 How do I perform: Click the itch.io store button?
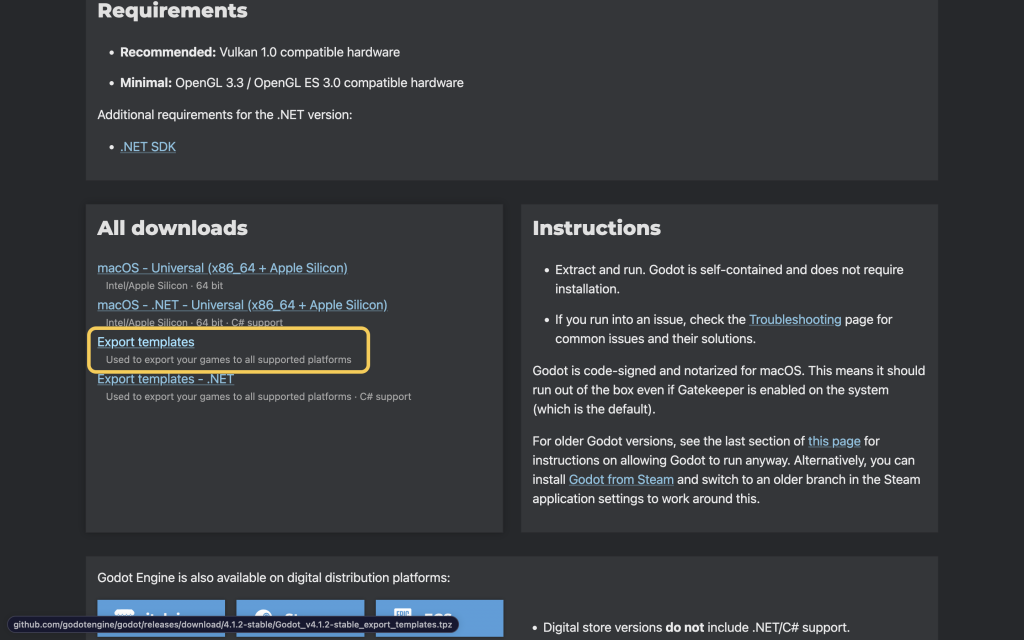pyautogui.click(x=161, y=618)
